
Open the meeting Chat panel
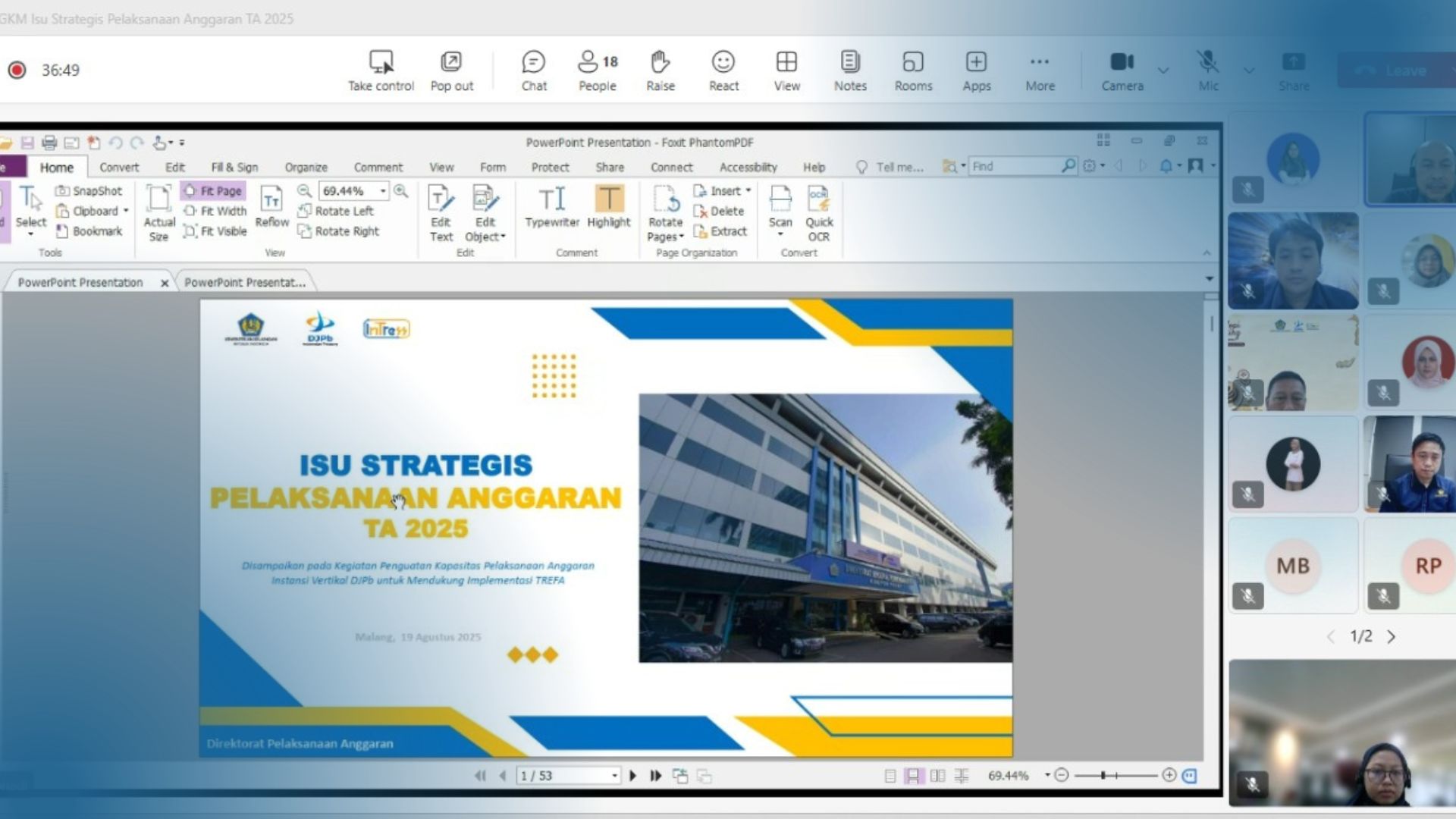pyautogui.click(x=533, y=62)
